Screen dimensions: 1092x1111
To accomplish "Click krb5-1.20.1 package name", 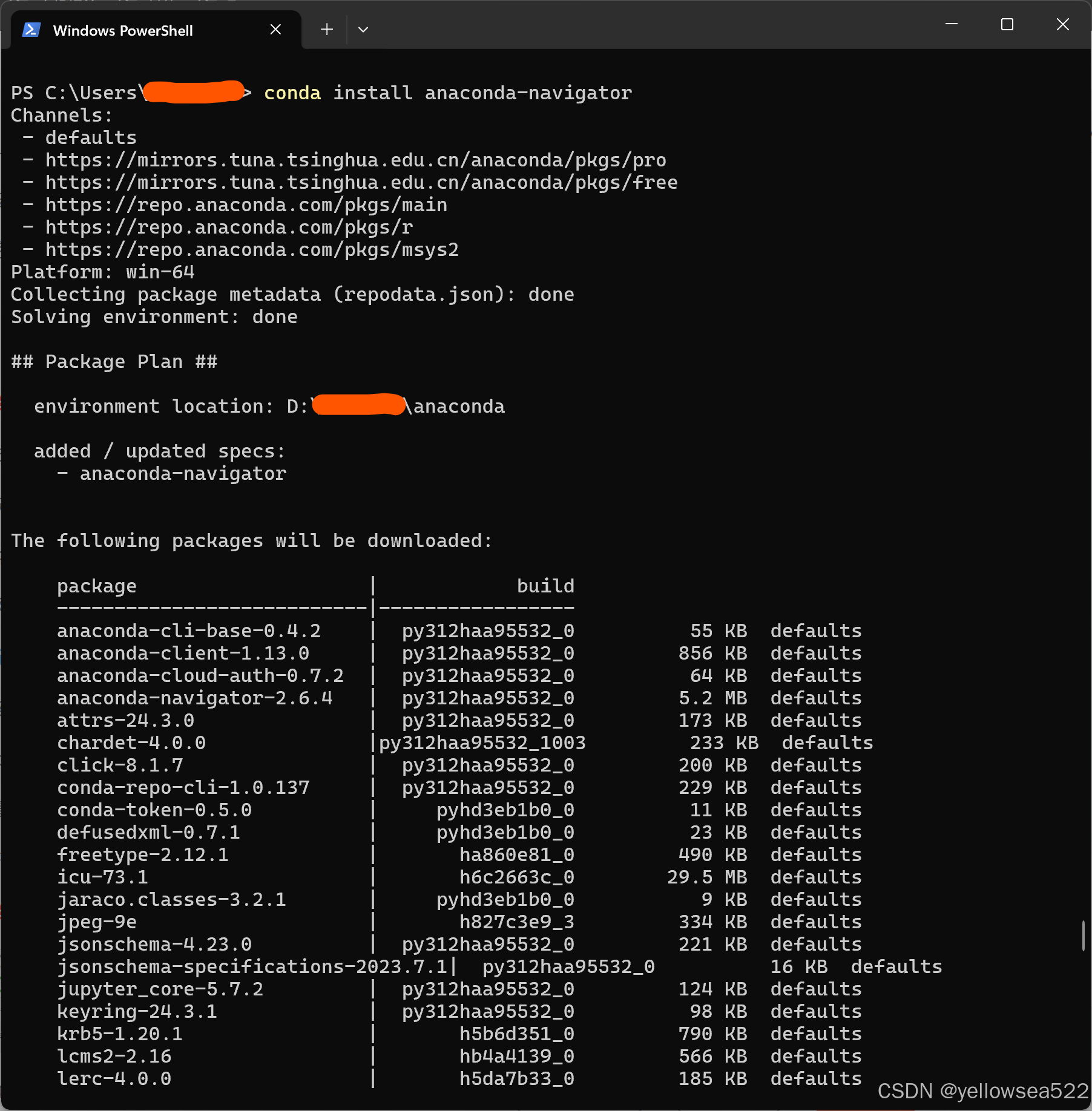I will (120, 1034).
